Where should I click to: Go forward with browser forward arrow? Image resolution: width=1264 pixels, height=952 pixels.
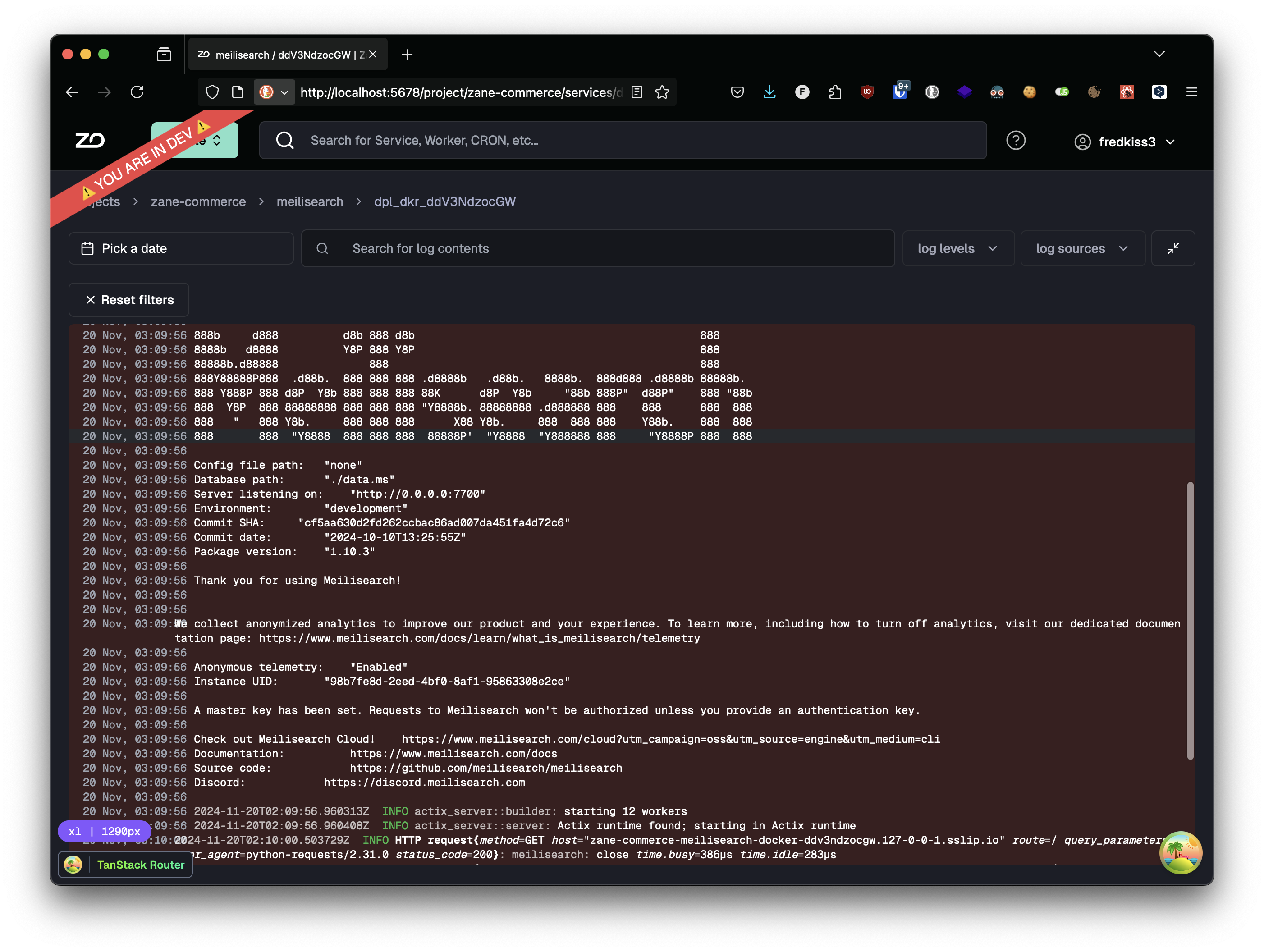pyautogui.click(x=105, y=92)
